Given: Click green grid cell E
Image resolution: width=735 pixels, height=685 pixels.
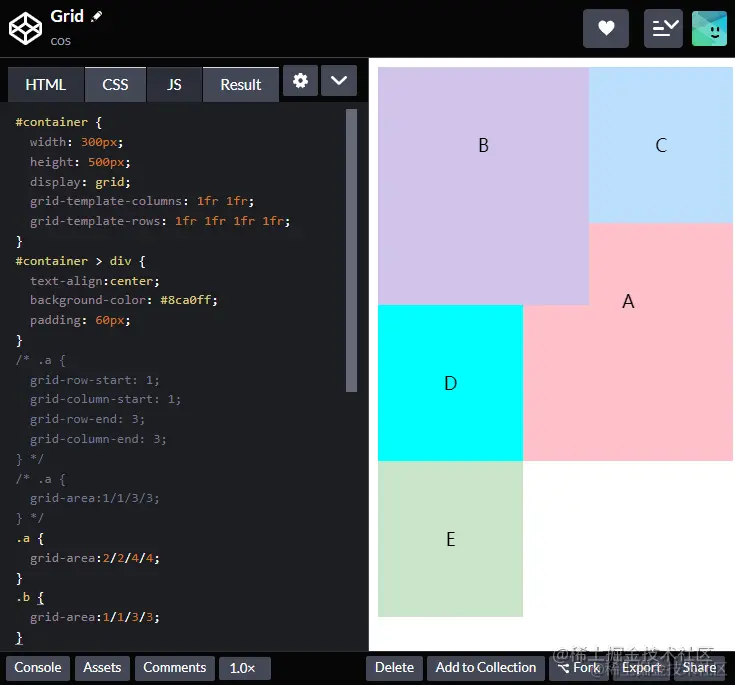Looking at the screenshot, I should click(450, 539).
